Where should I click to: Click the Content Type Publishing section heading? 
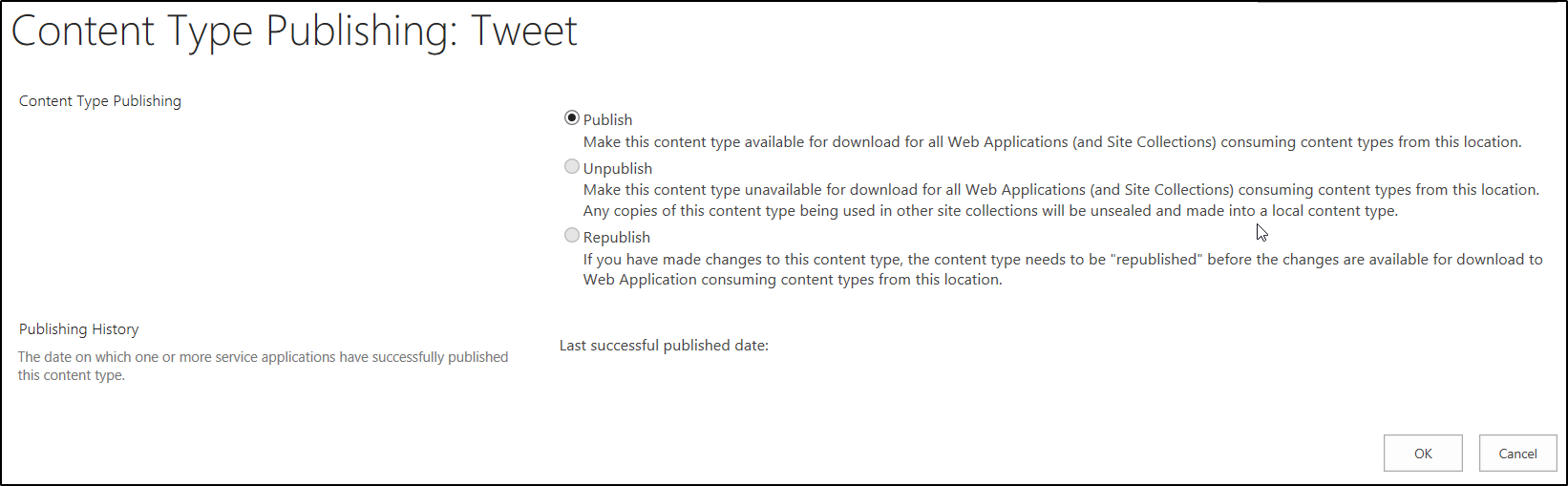[100, 101]
